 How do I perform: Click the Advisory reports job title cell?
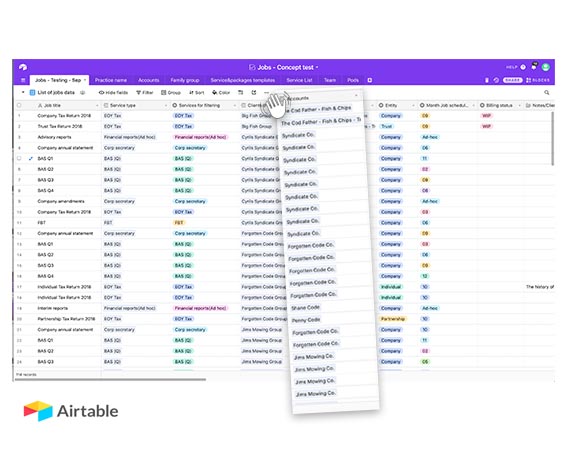(54, 137)
